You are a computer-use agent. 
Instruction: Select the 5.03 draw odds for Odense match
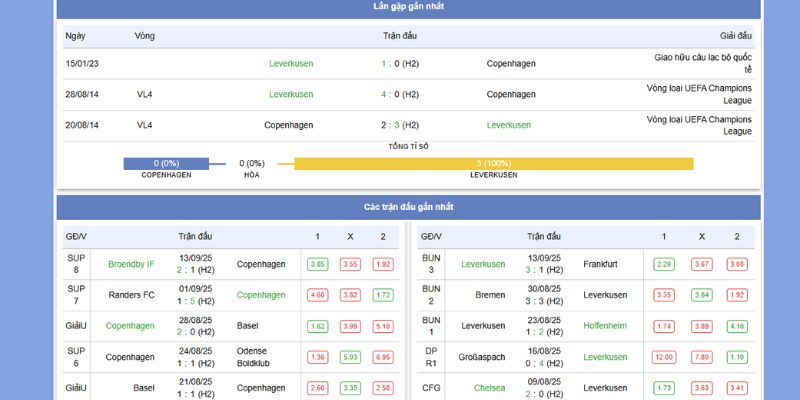pos(350,357)
